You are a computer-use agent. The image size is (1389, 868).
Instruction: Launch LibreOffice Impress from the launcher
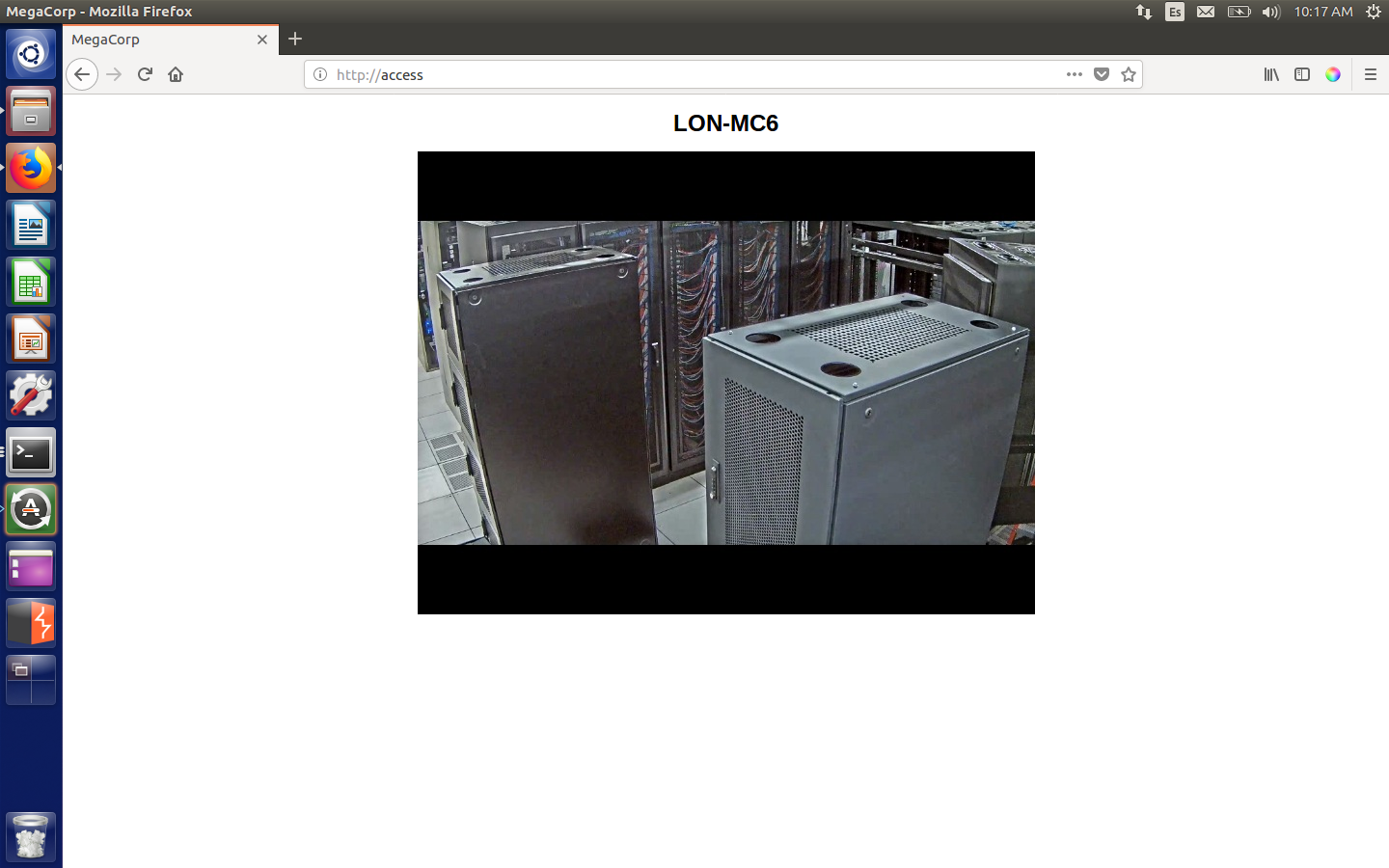point(31,339)
